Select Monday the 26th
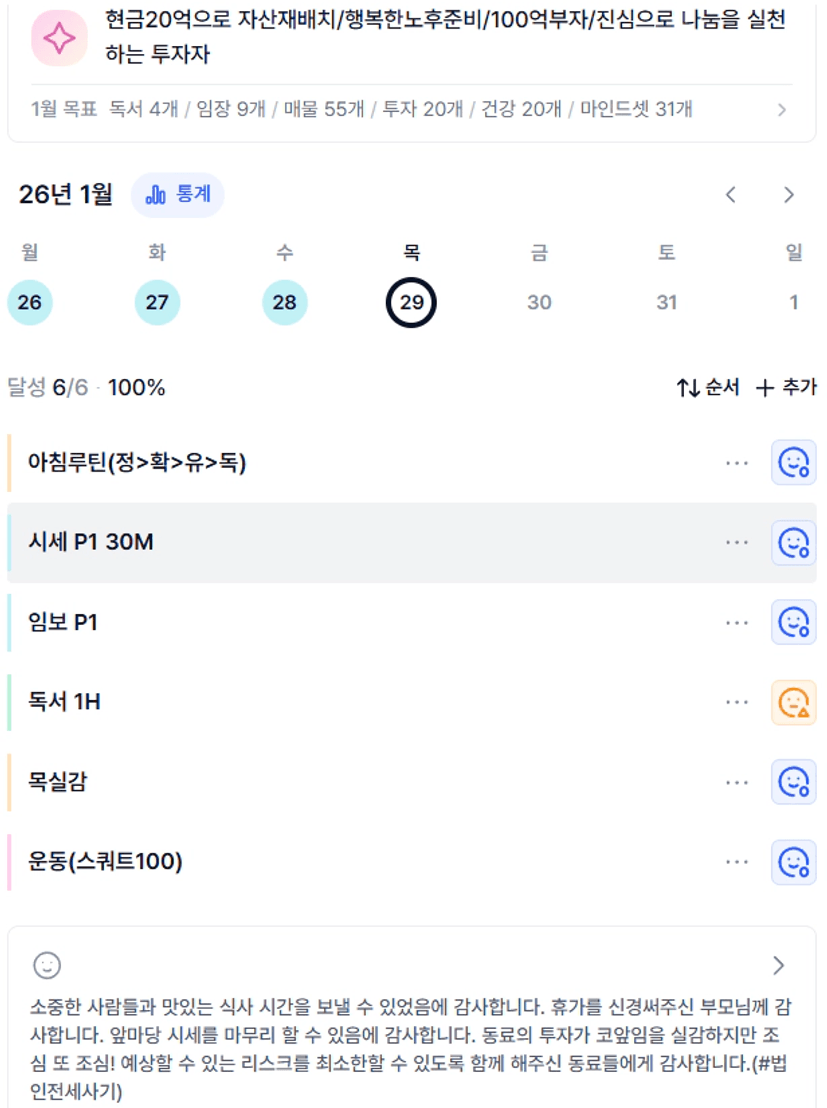Image resolution: width=827 pixels, height=1108 pixels. point(30,302)
